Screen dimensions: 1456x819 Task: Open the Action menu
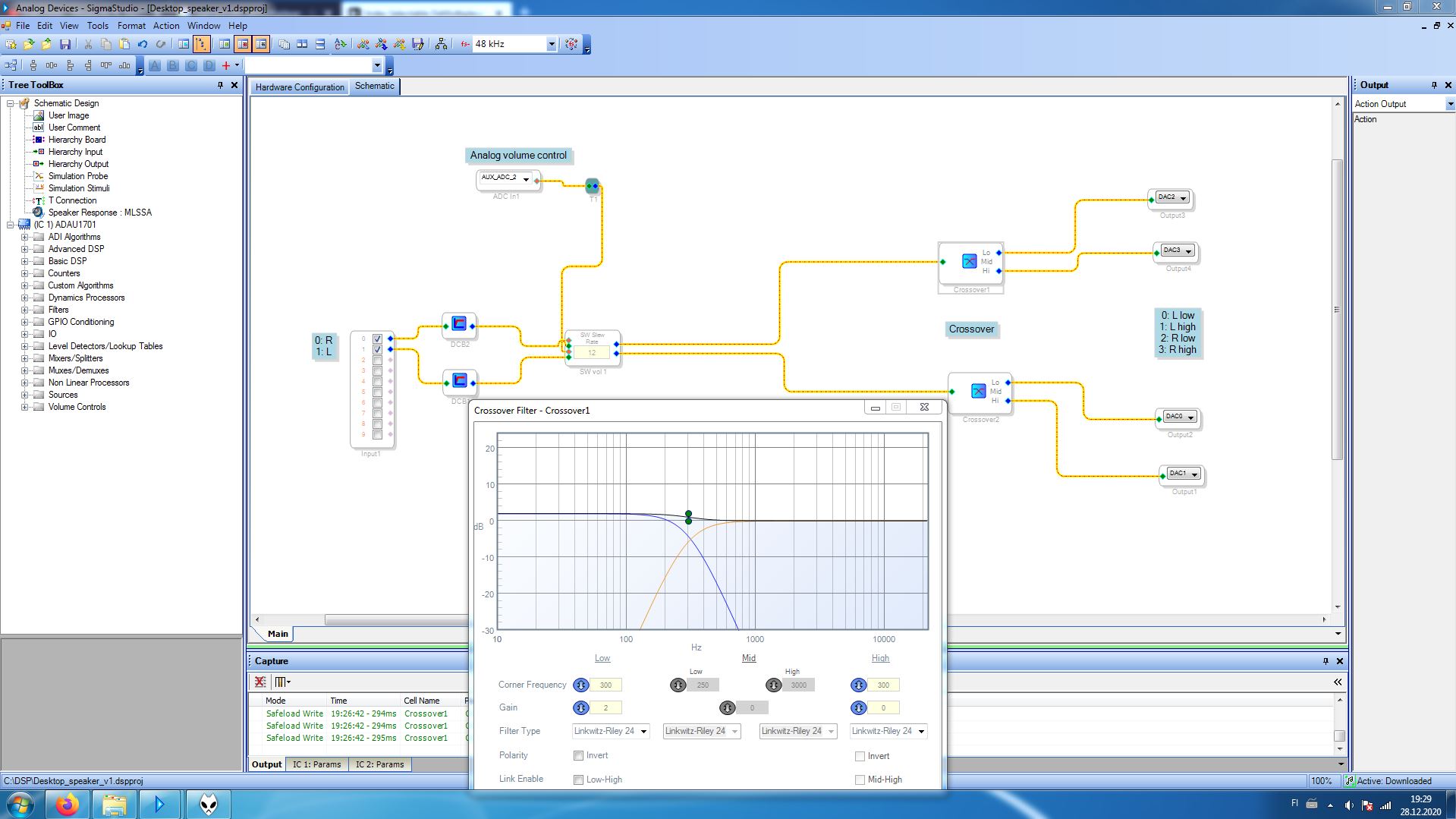click(x=166, y=25)
